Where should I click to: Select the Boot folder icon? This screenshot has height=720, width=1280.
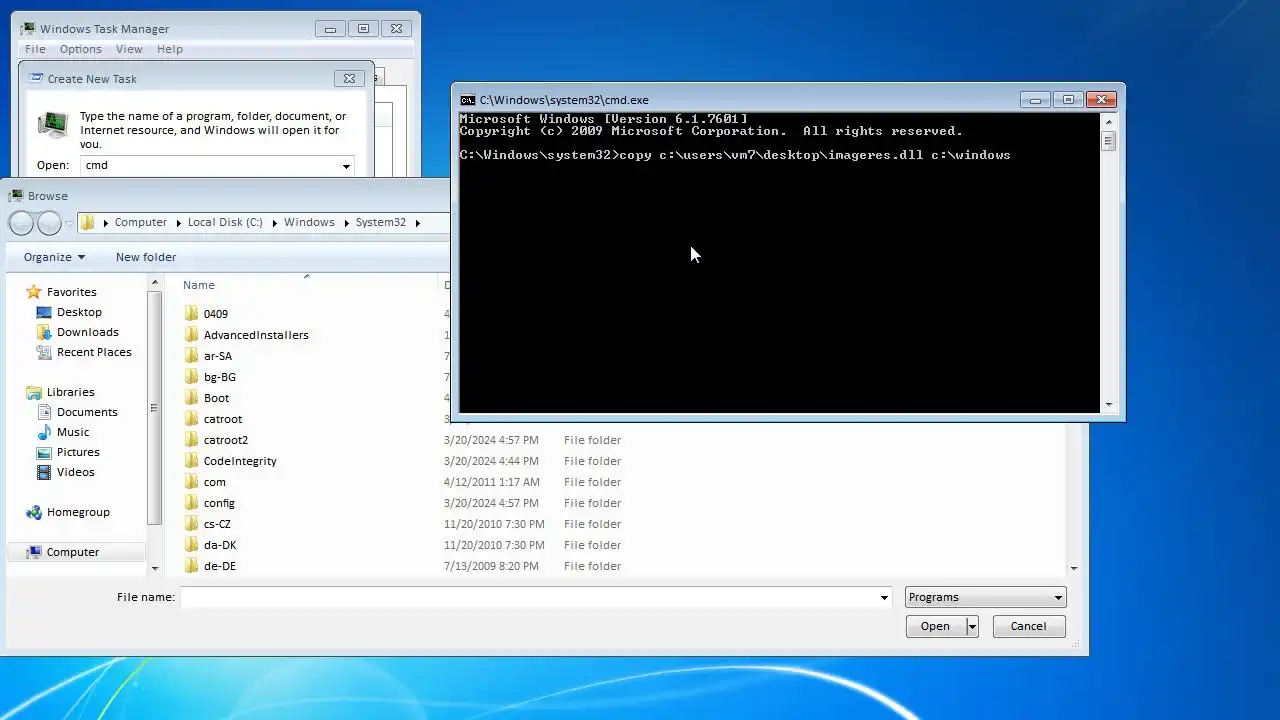coord(192,398)
